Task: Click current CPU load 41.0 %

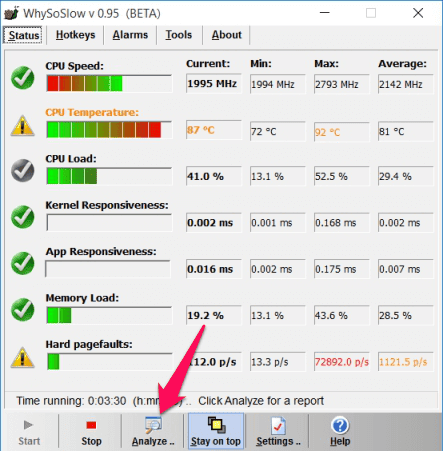Action: pos(213,176)
